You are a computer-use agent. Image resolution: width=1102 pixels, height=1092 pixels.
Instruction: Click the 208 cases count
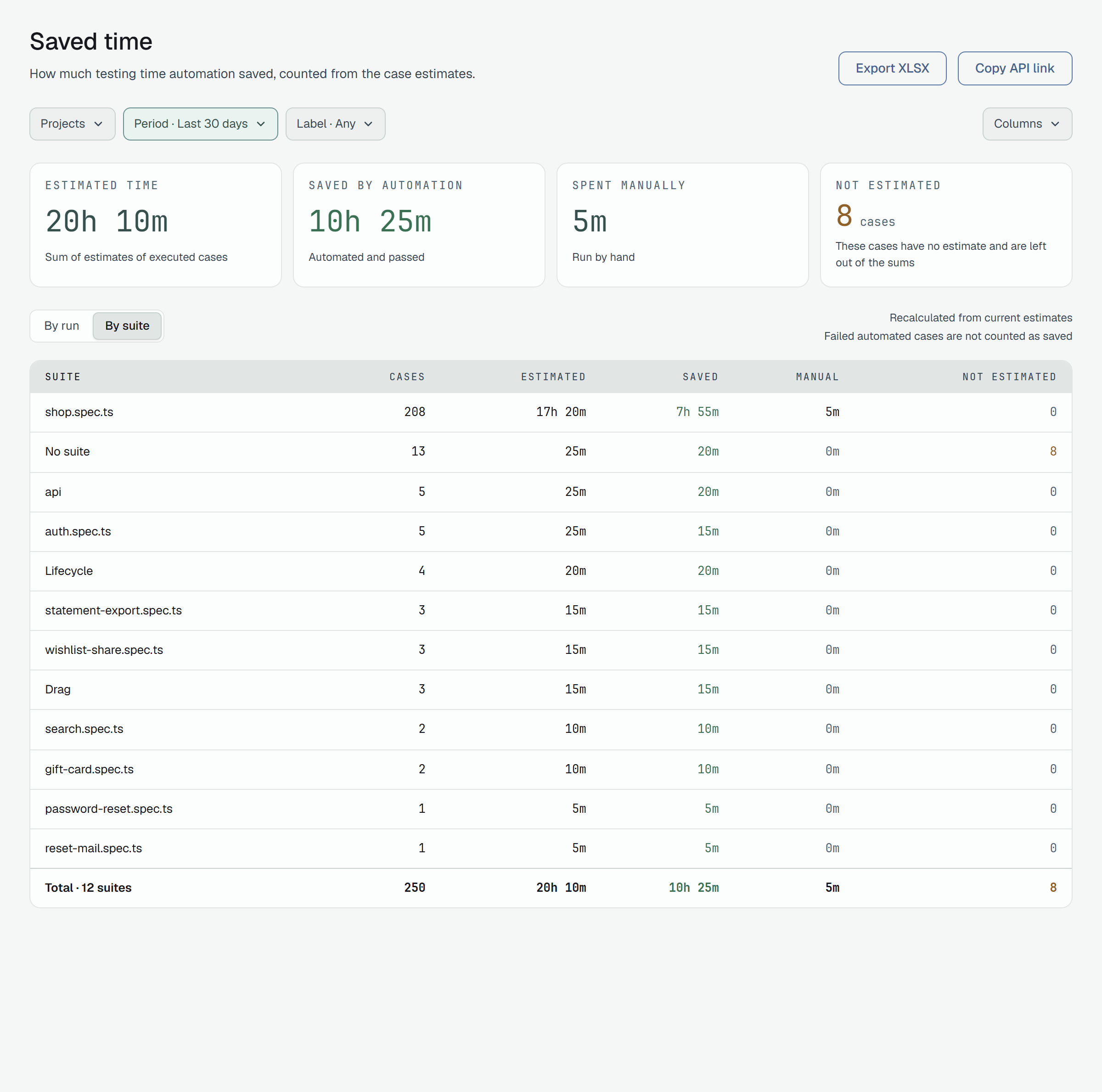coord(415,412)
